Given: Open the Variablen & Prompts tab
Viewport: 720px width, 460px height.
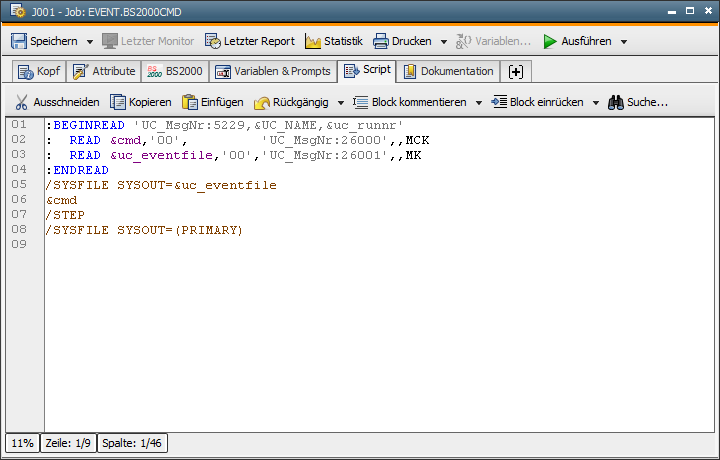Looking at the screenshot, I should (x=273, y=71).
